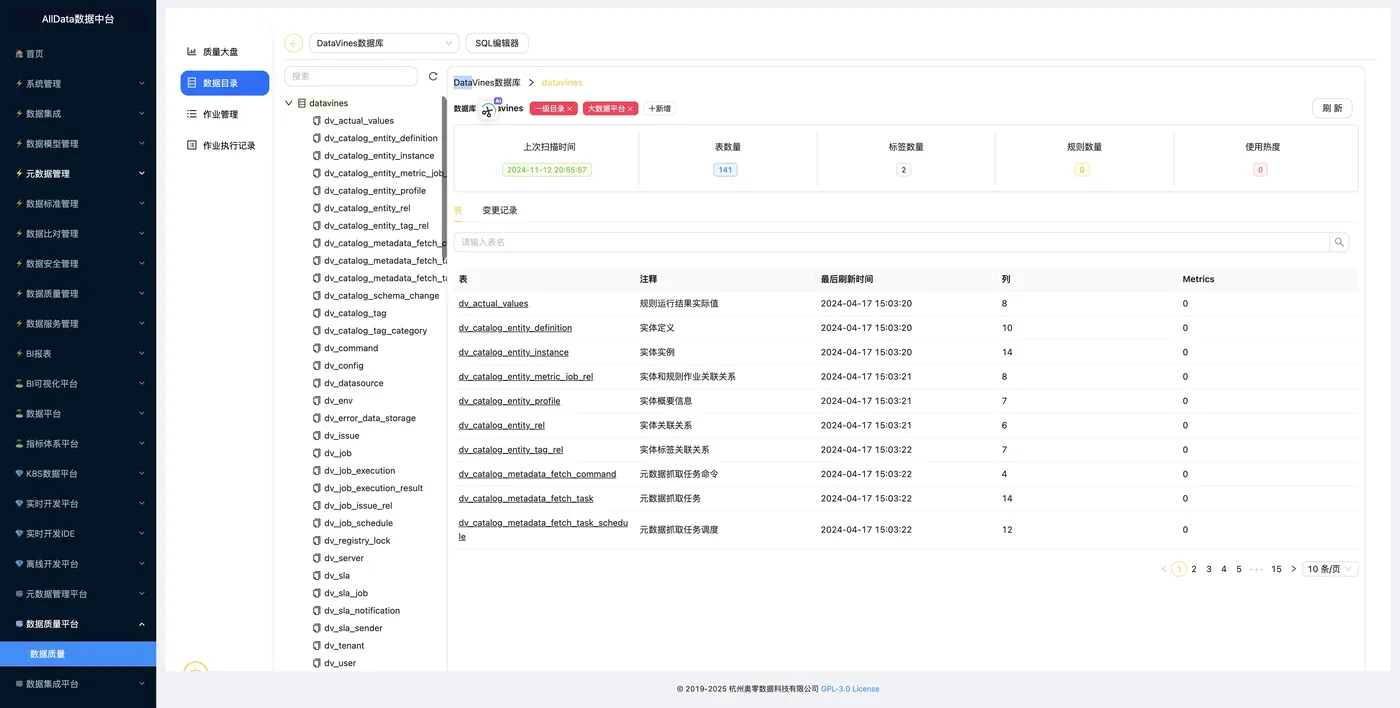Click the back arrow circle icon
This screenshot has height=708, width=1400.
coord(293,43)
